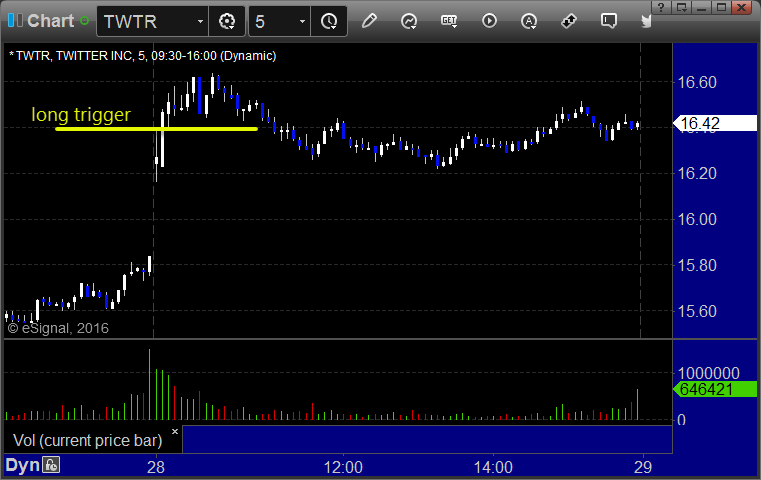Click the Twitter bird share icon
The width and height of the screenshot is (761, 480).
click(x=646, y=21)
